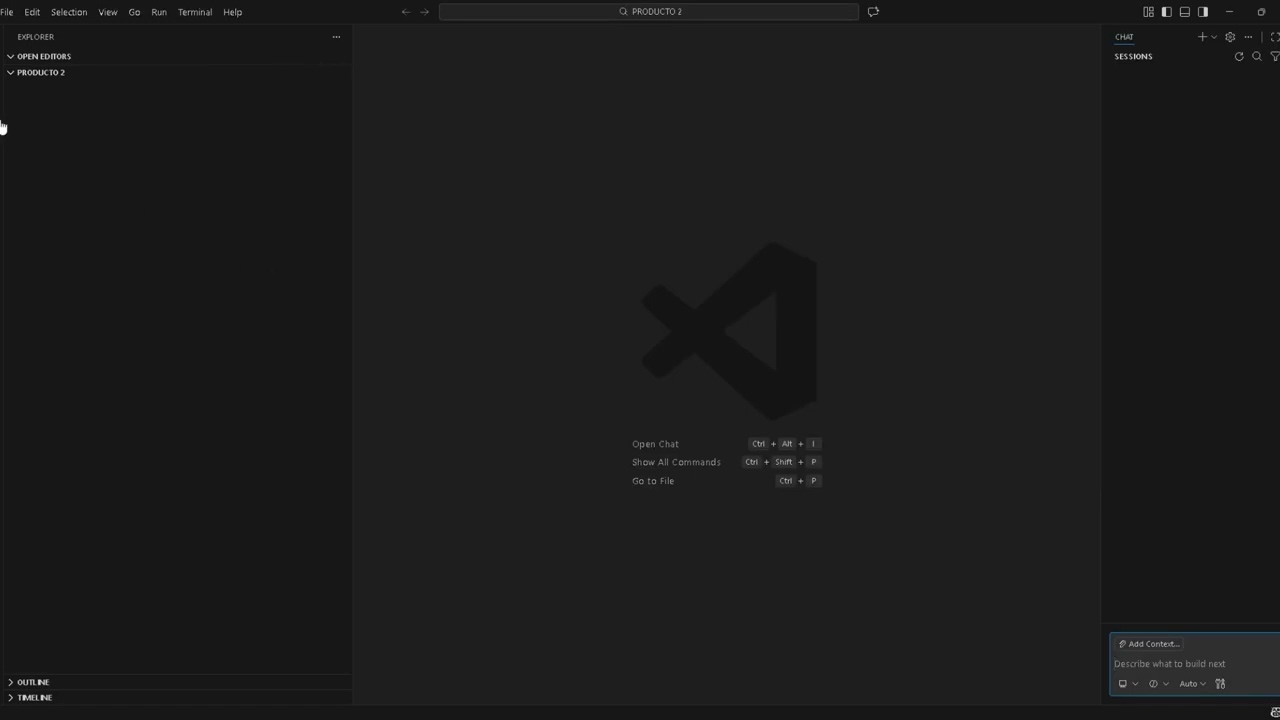Image resolution: width=1280 pixels, height=720 pixels.
Task: Click the Open Chat shortcut hint
Action: [655, 444]
